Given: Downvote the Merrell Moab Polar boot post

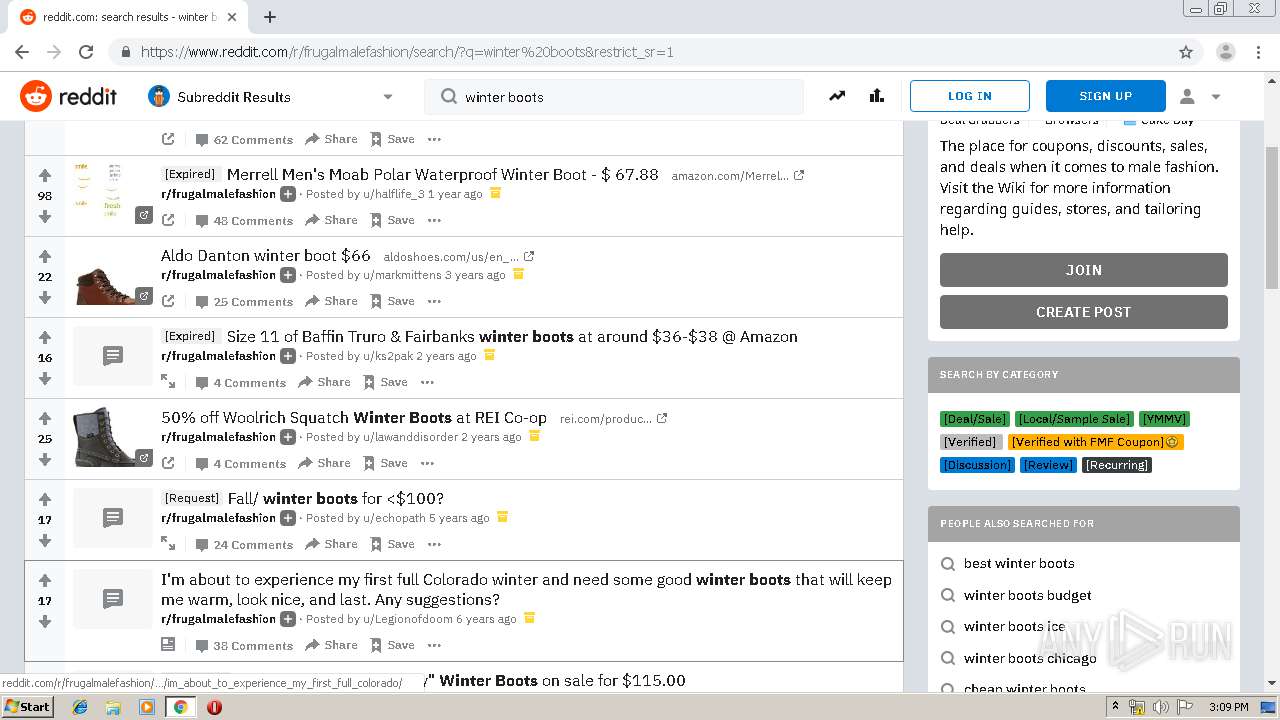Looking at the screenshot, I should click(45, 217).
